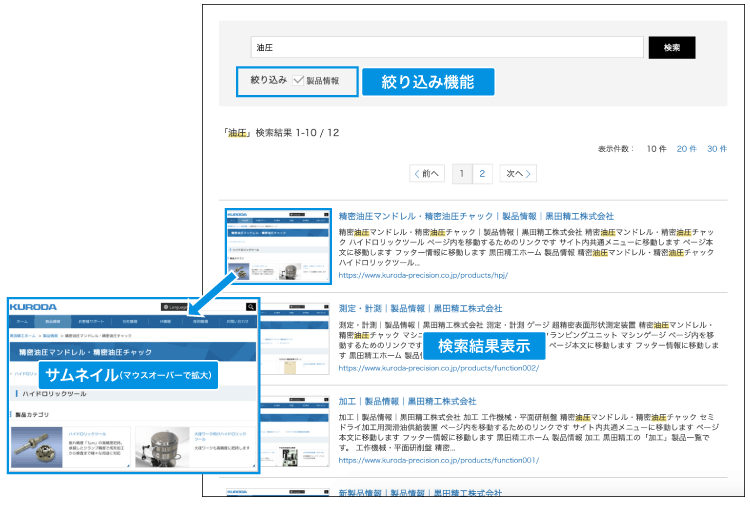Viewport: 750px width, 505px height.
Task: Set display count to 20 件
Action: coord(686,149)
